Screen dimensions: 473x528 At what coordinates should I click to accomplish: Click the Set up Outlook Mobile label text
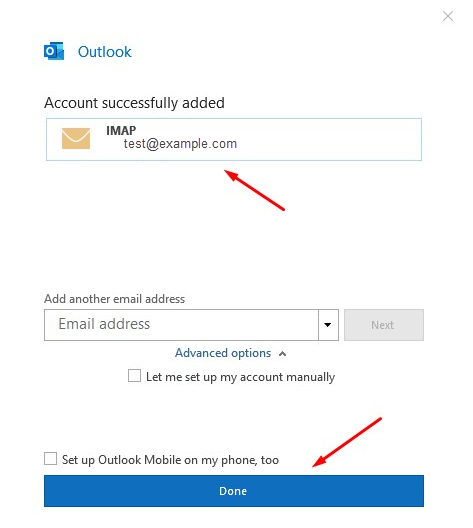(x=170, y=460)
